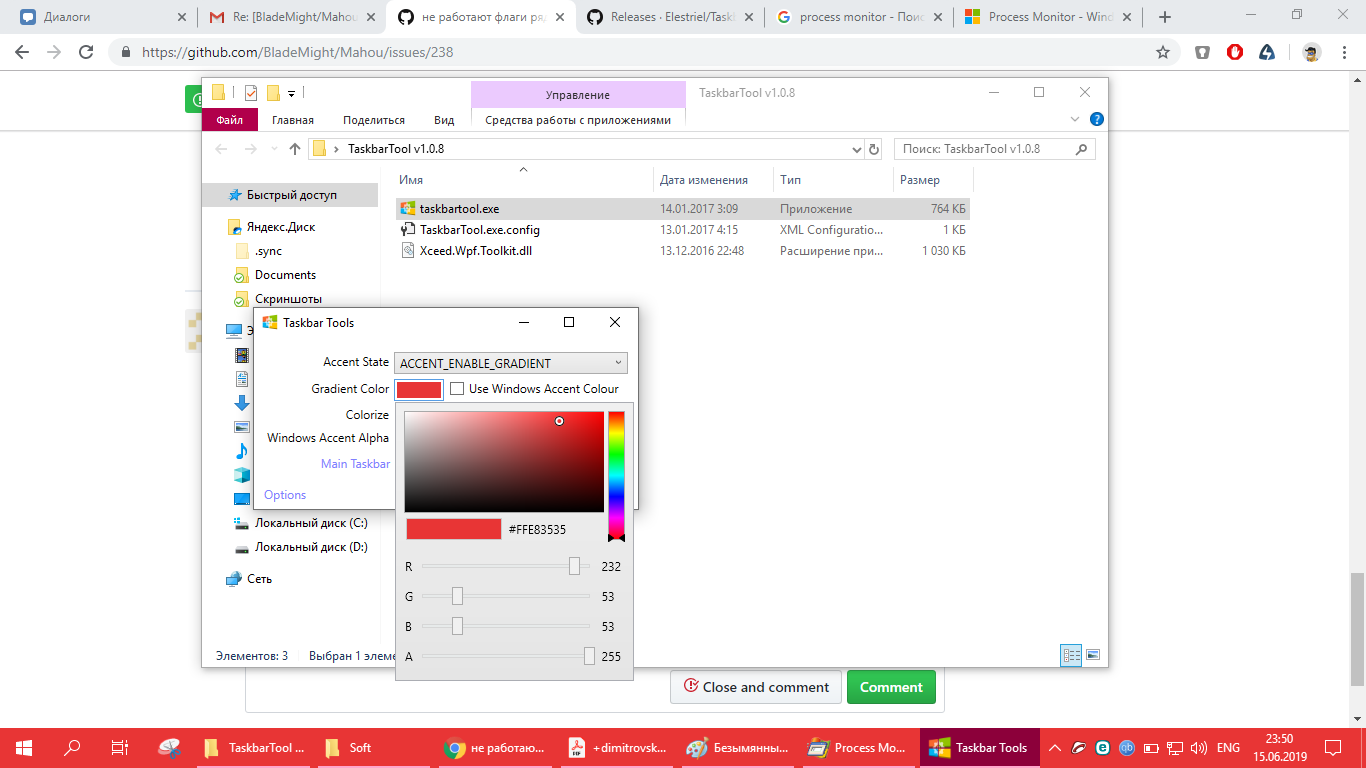The height and width of the screenshot is (768, 1366).
Task: Click the Comment green button
Action: pos(891,687)
